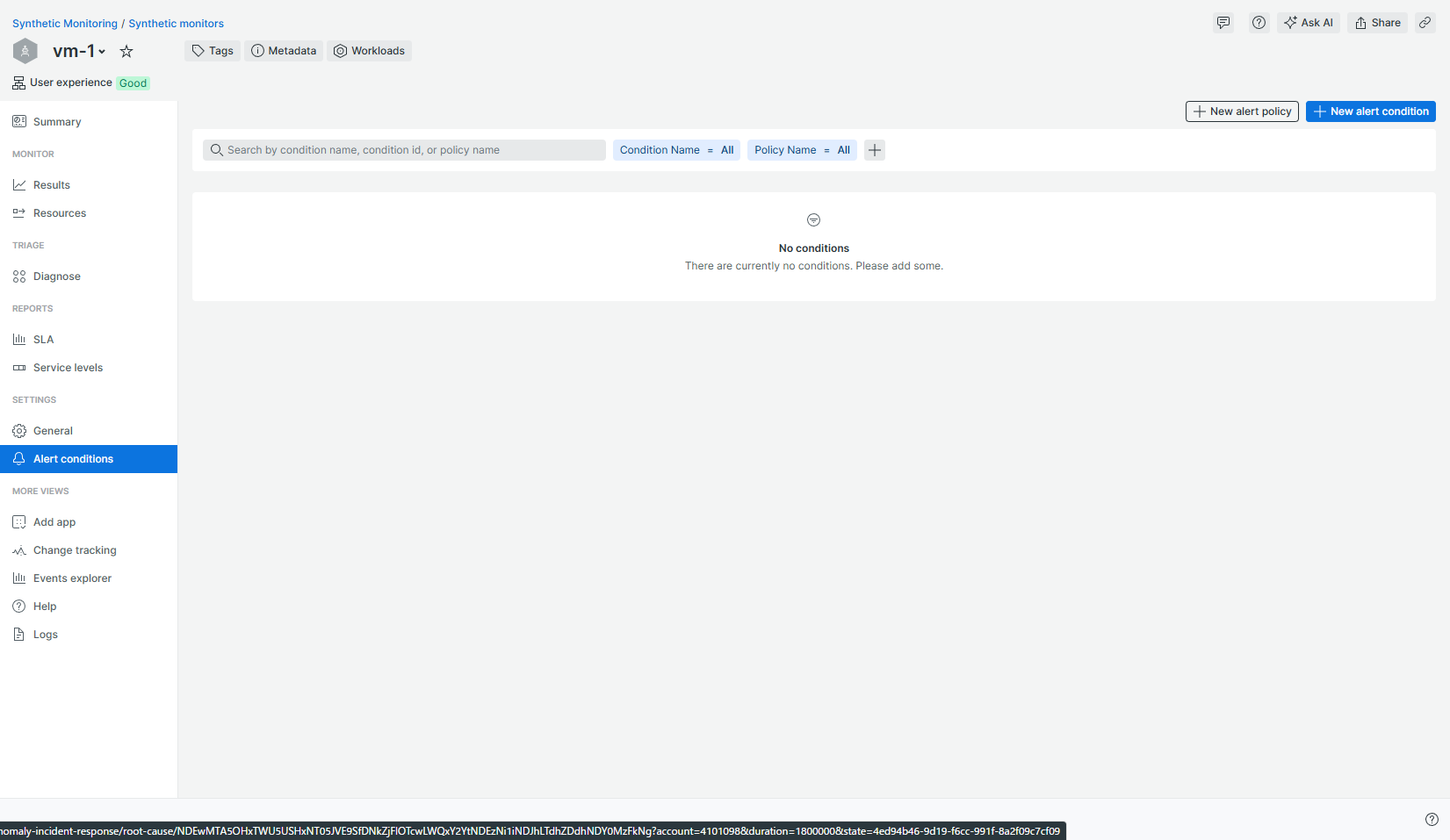Click the 'There are currently no conditions' message
Screen dimensions: 1450x840
coord(814,266)
